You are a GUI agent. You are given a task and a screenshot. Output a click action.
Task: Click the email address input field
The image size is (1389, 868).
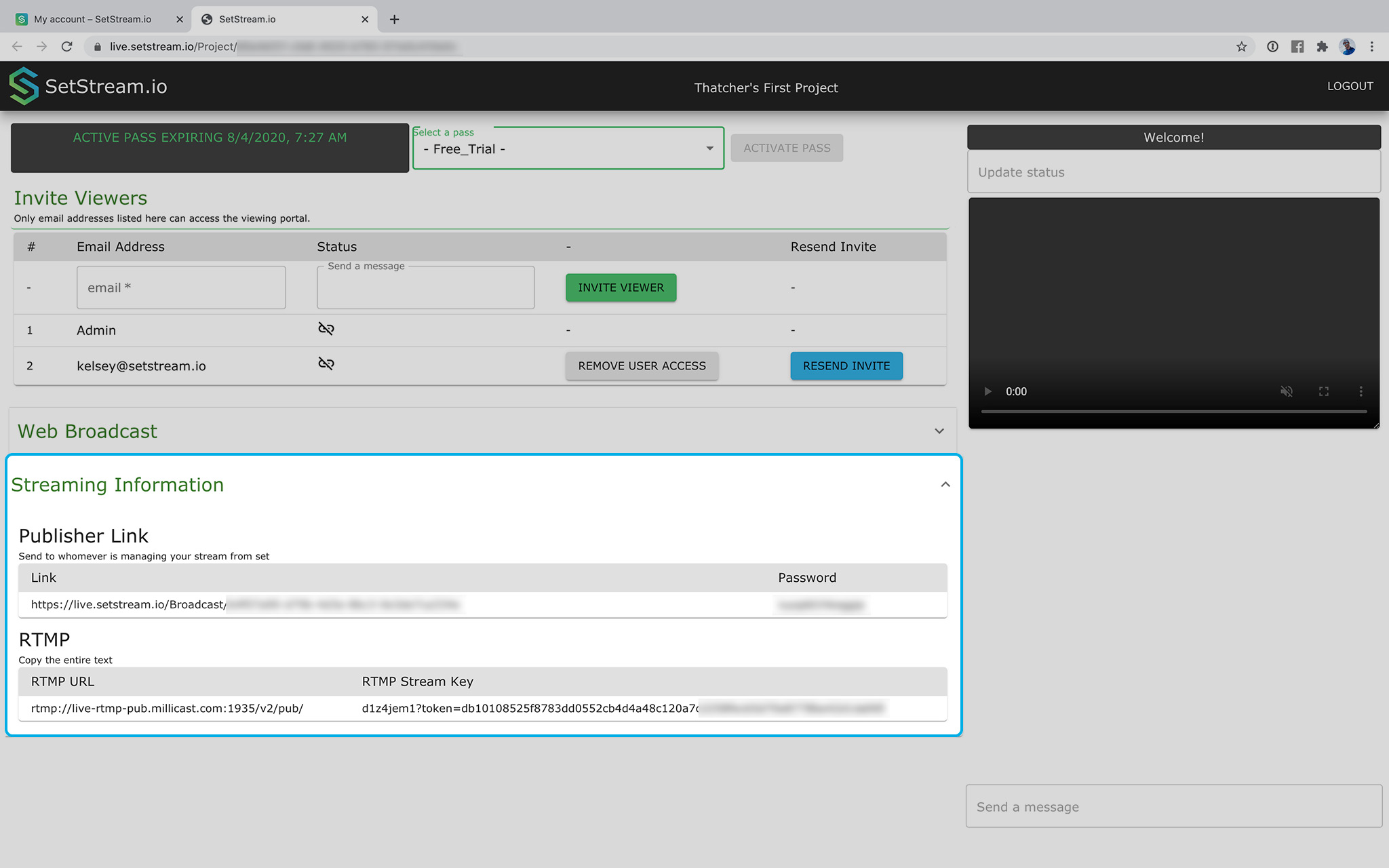[x=181, y=288]
